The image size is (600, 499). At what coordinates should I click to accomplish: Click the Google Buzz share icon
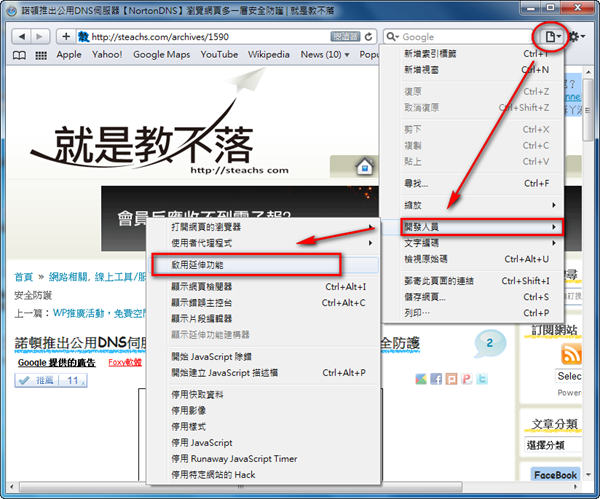pyautogui.click(x=421, y=379)
